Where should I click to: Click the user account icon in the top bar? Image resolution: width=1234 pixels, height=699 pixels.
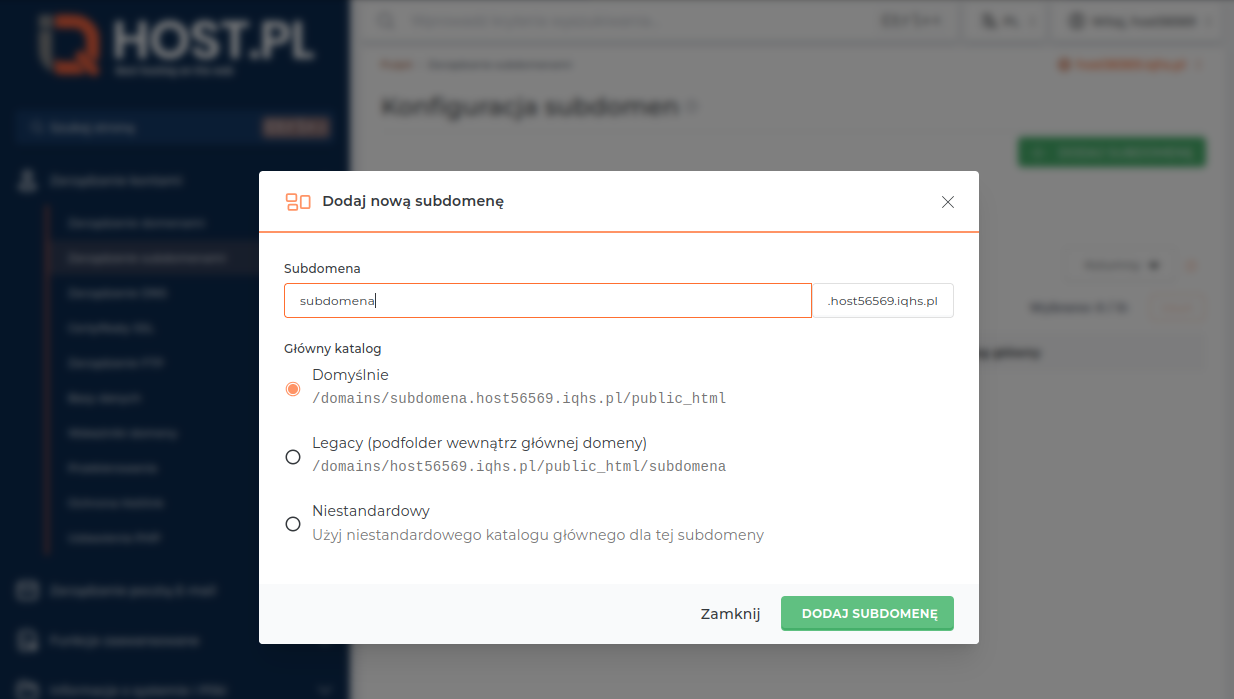tap(1078, 20)
